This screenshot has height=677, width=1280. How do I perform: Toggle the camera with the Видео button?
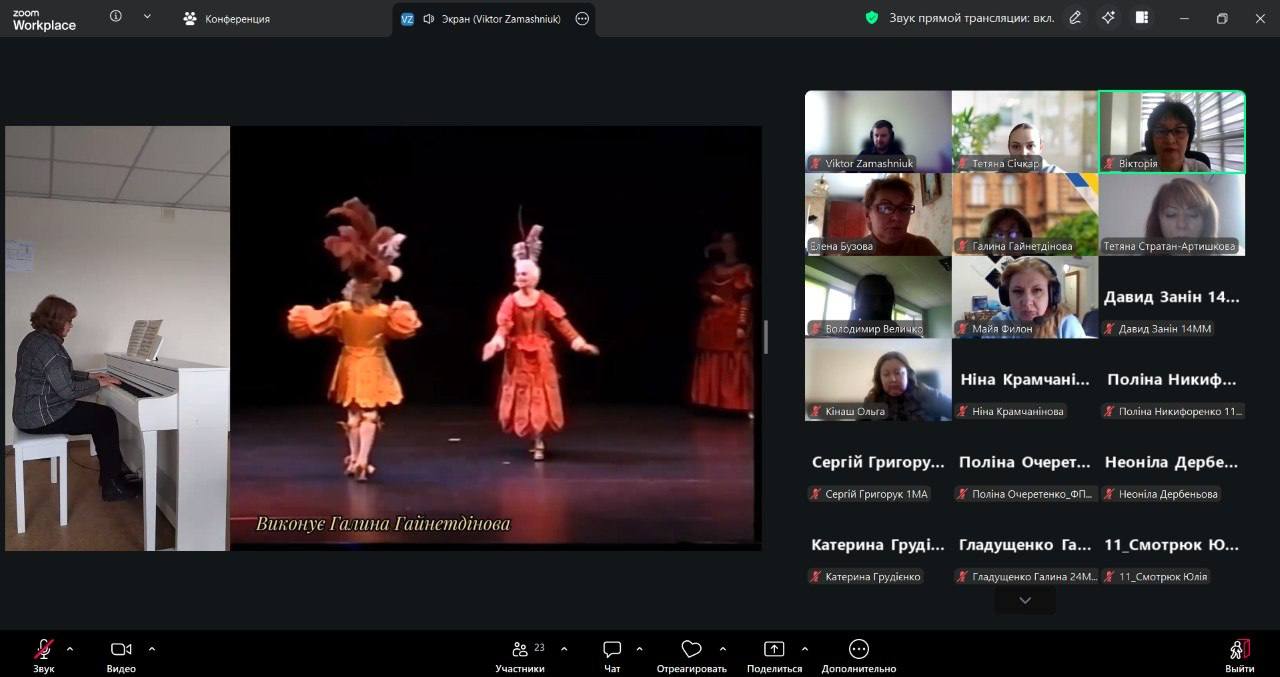point(121,649)
